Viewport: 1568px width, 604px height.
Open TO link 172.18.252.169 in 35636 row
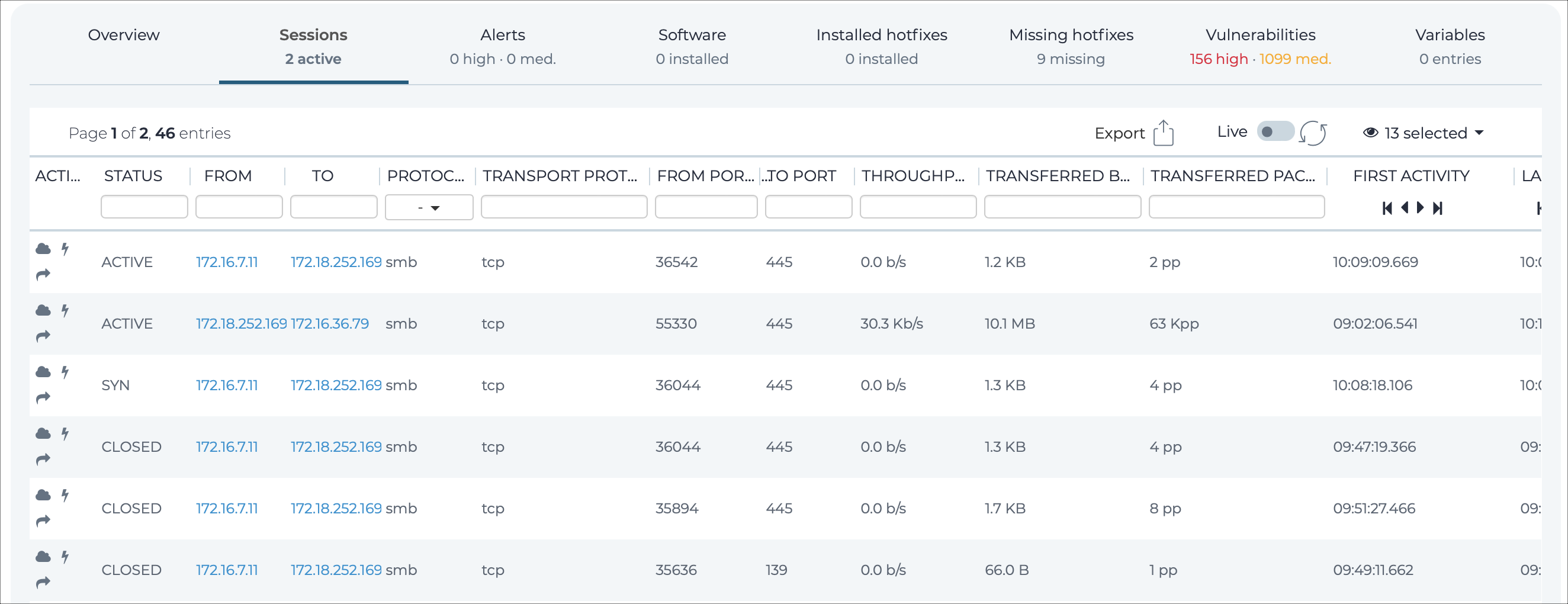pyautogui.click(x=336, y=569)
